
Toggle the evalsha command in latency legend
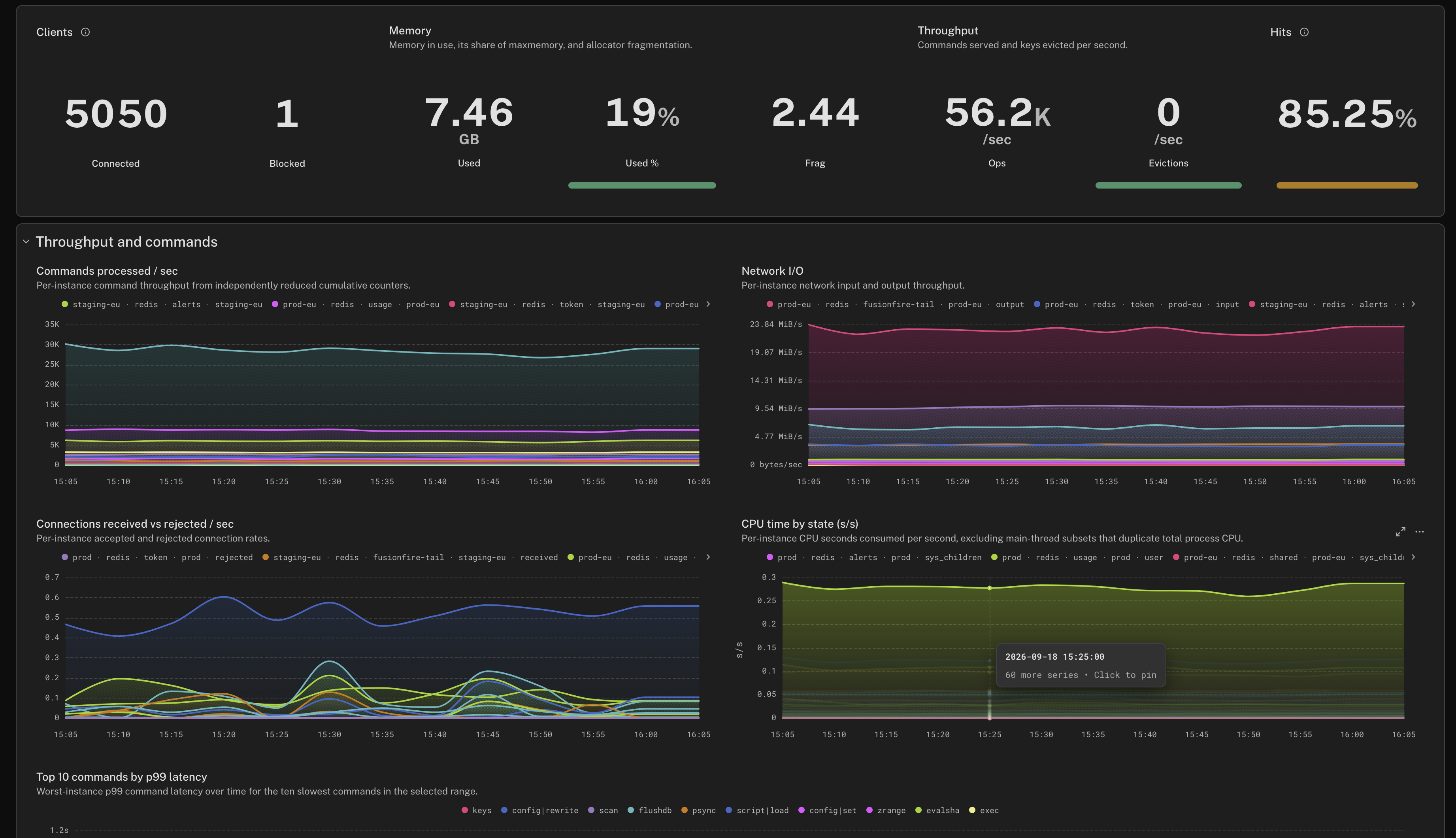point(937,810)
